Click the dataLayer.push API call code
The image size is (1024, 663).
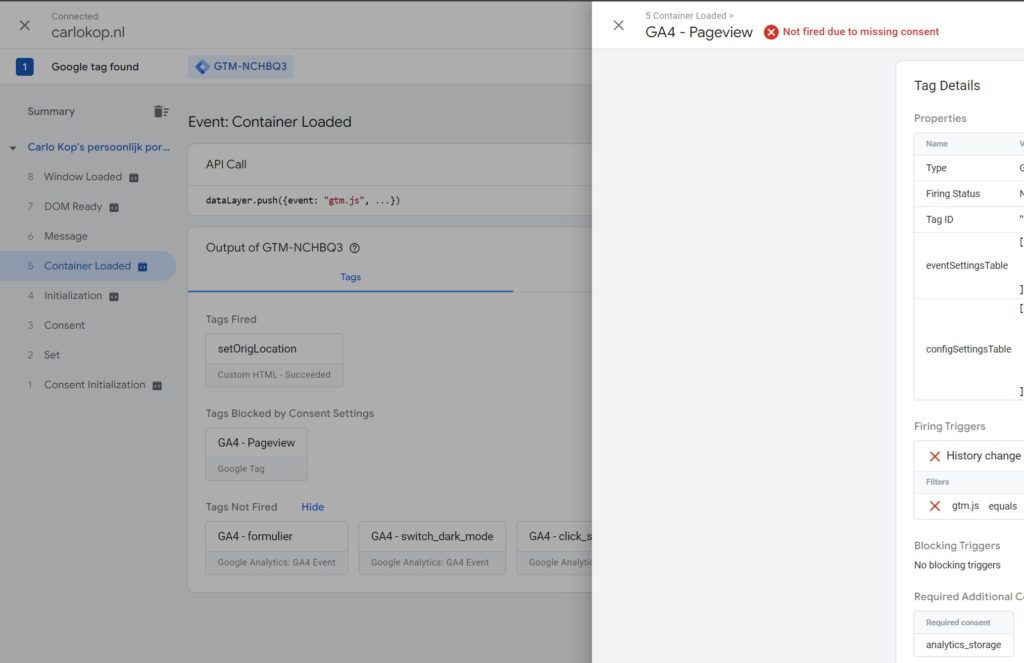click(303, 201)
